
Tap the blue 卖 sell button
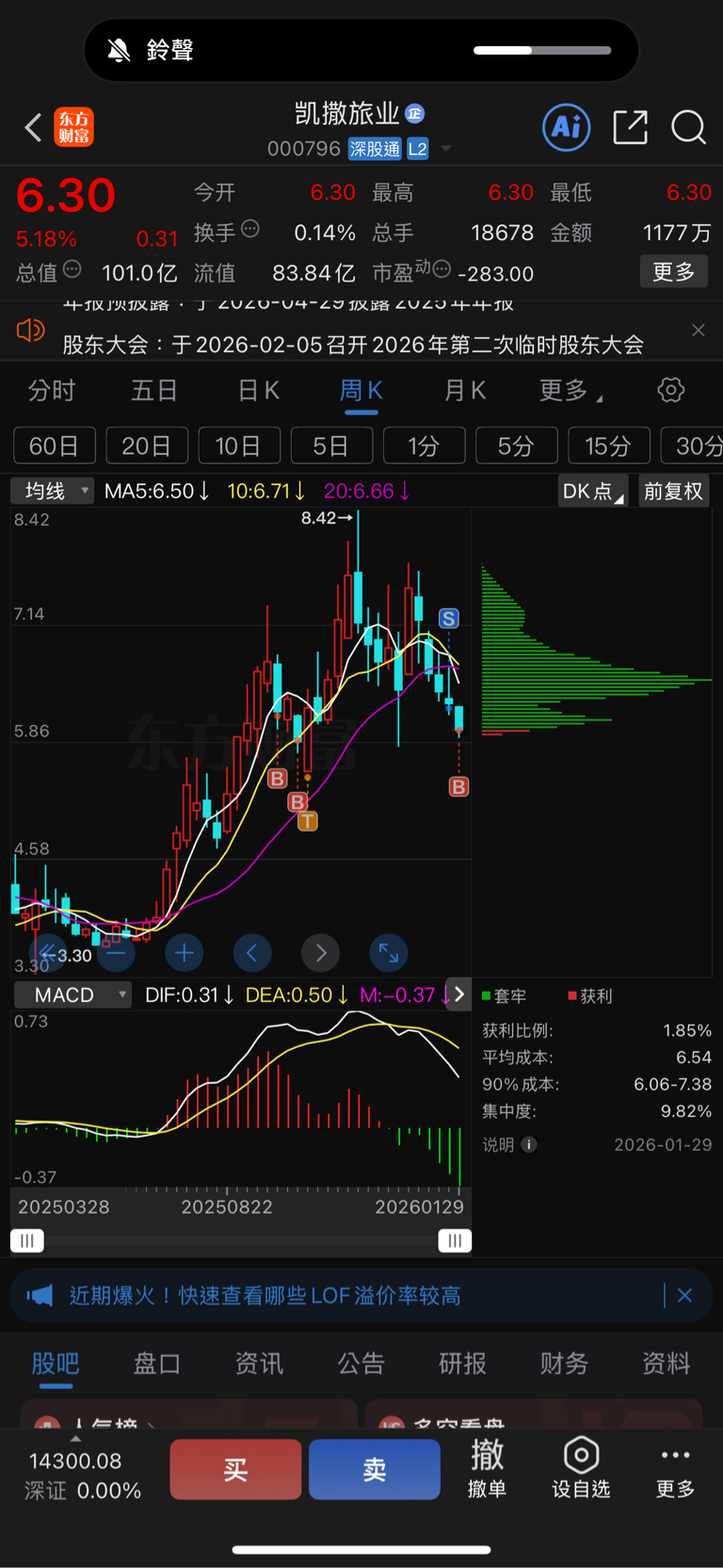(375, 1469)
